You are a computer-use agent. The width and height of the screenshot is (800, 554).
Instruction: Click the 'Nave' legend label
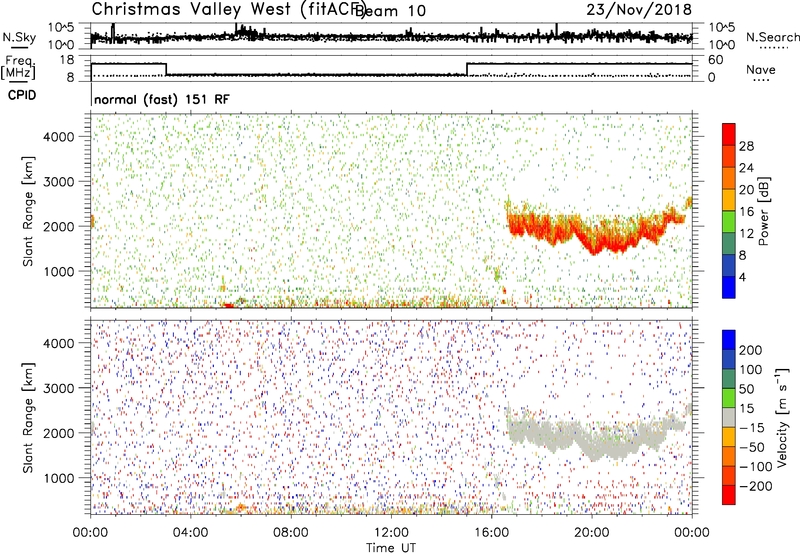click(x=760, y=69)
